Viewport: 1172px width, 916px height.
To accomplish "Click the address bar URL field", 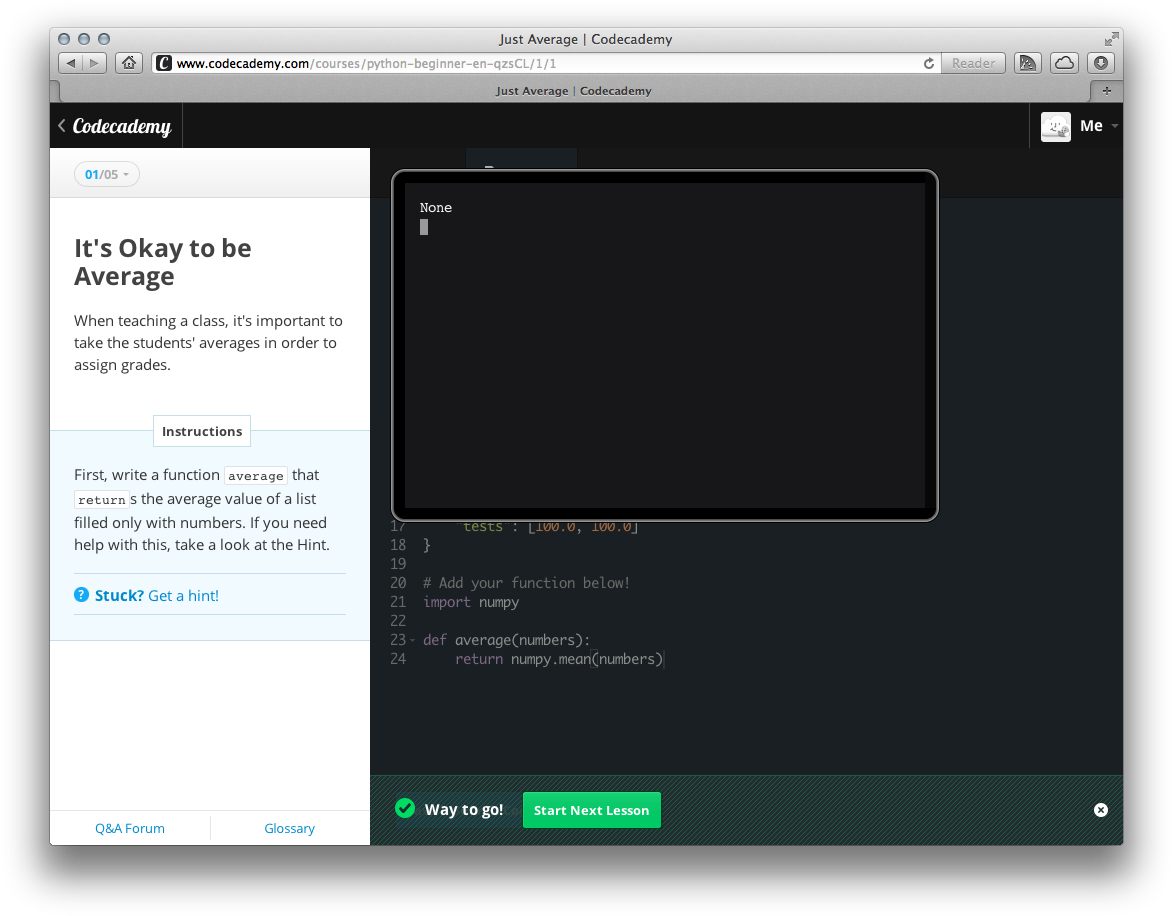I will tap(546, 64).
